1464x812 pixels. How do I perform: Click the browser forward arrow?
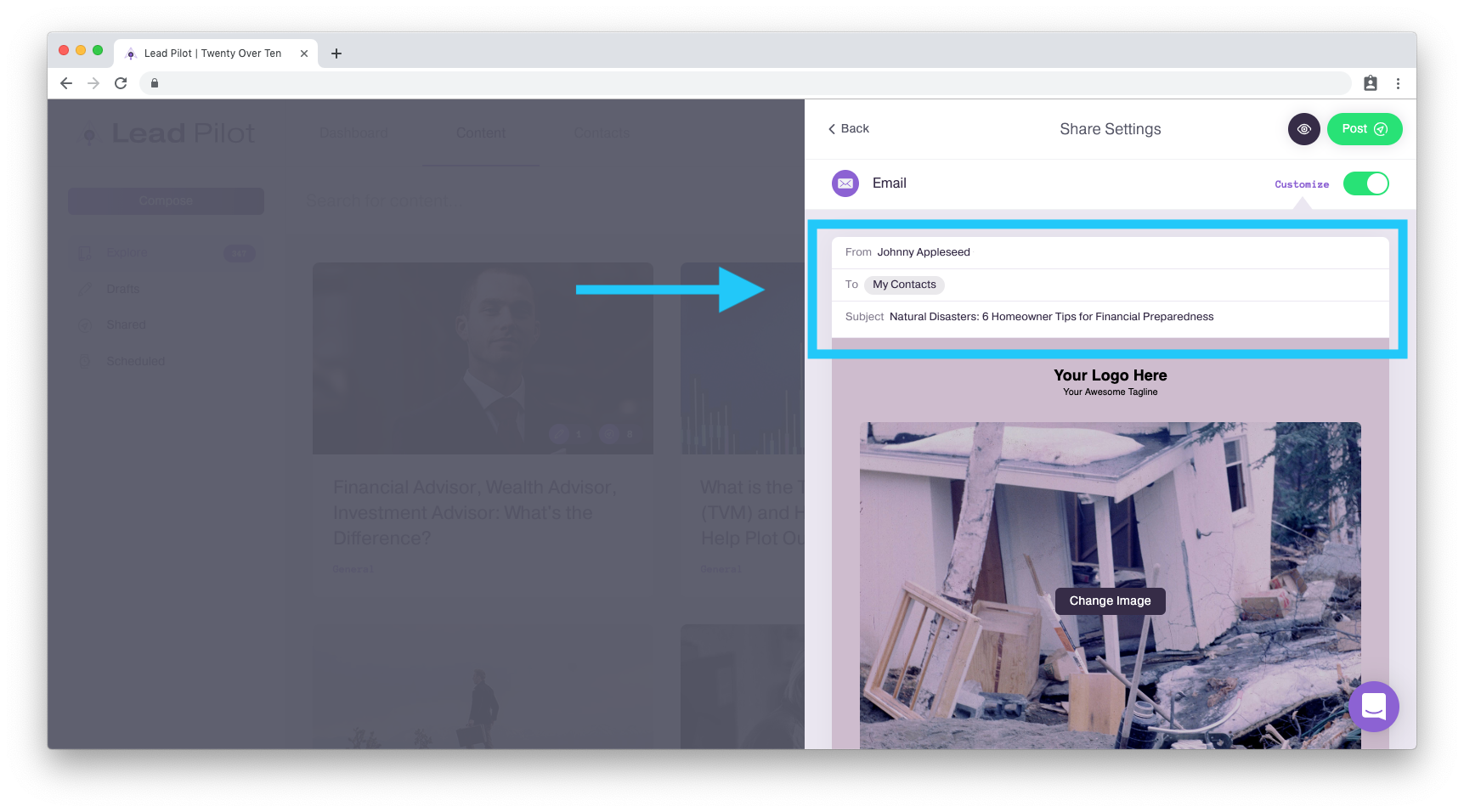click(93, 83)
